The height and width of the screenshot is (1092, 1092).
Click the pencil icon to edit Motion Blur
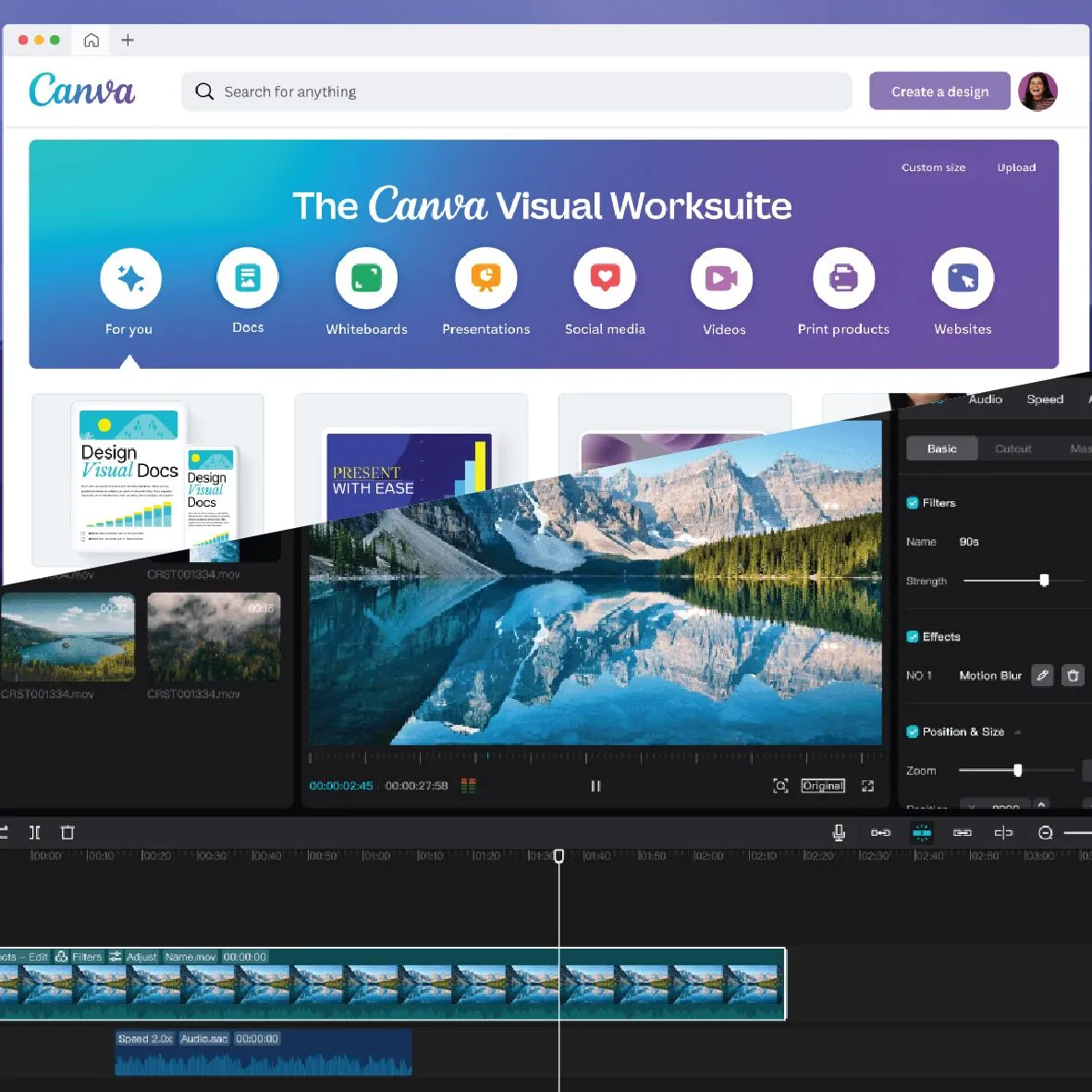[1042, 675]
